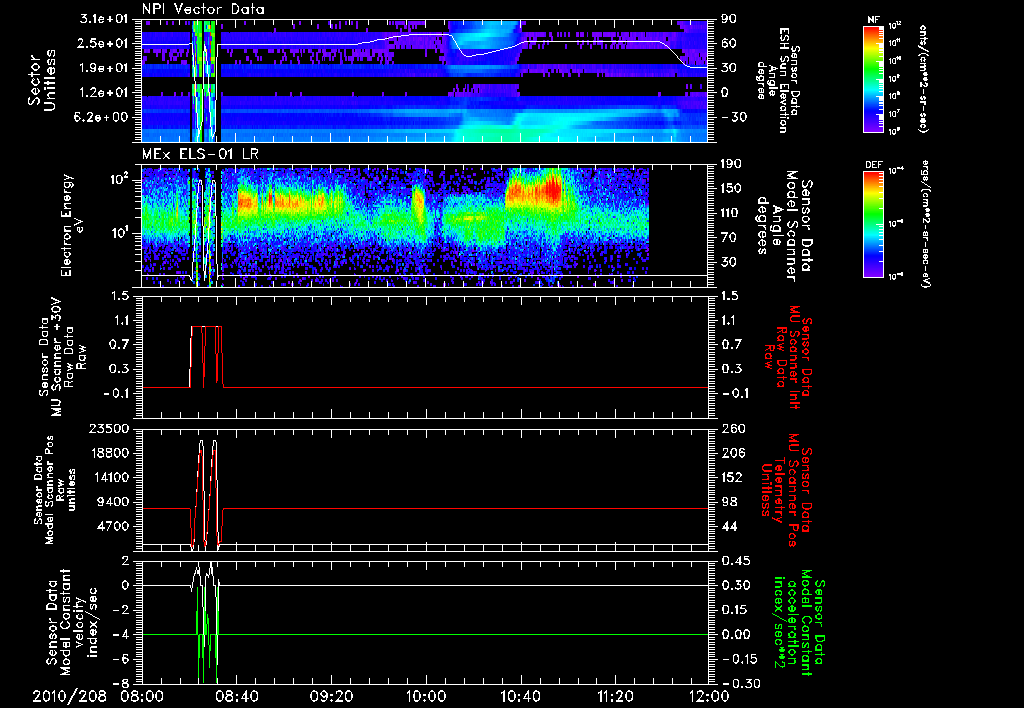Click the 11:20 time tick label
This screenshot has height=708, width=1024.
coord(615,696)
